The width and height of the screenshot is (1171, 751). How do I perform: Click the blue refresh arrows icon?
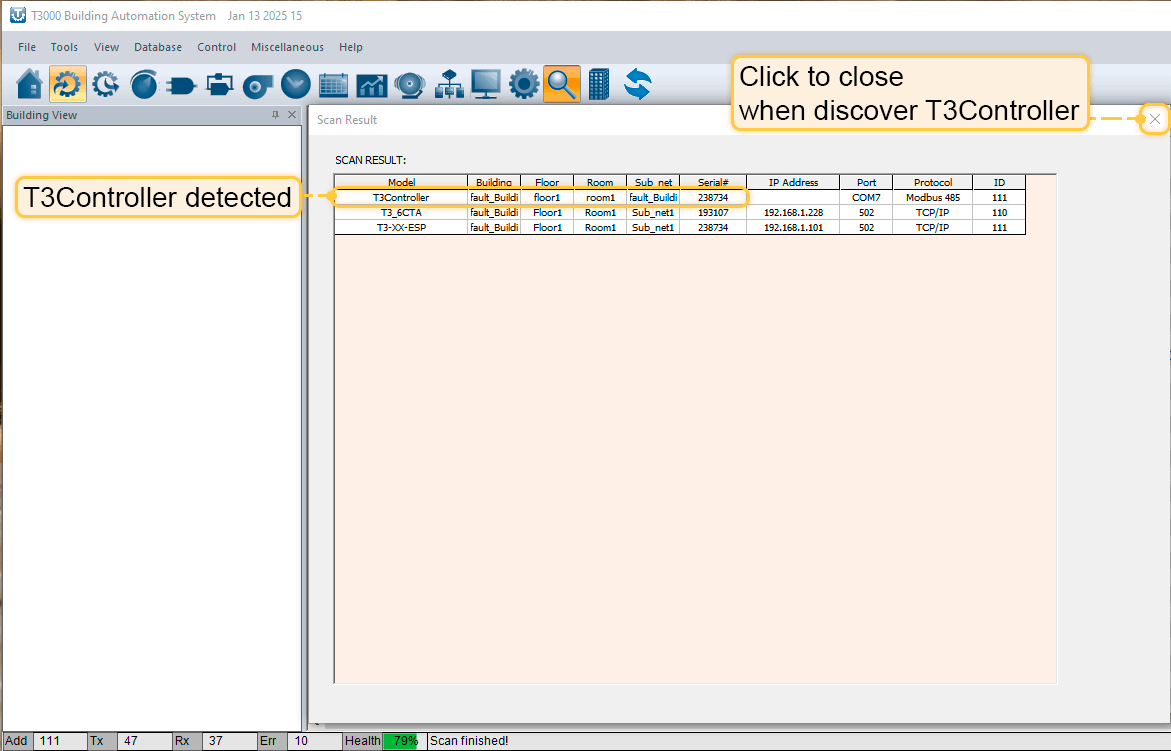coord(637,85)
